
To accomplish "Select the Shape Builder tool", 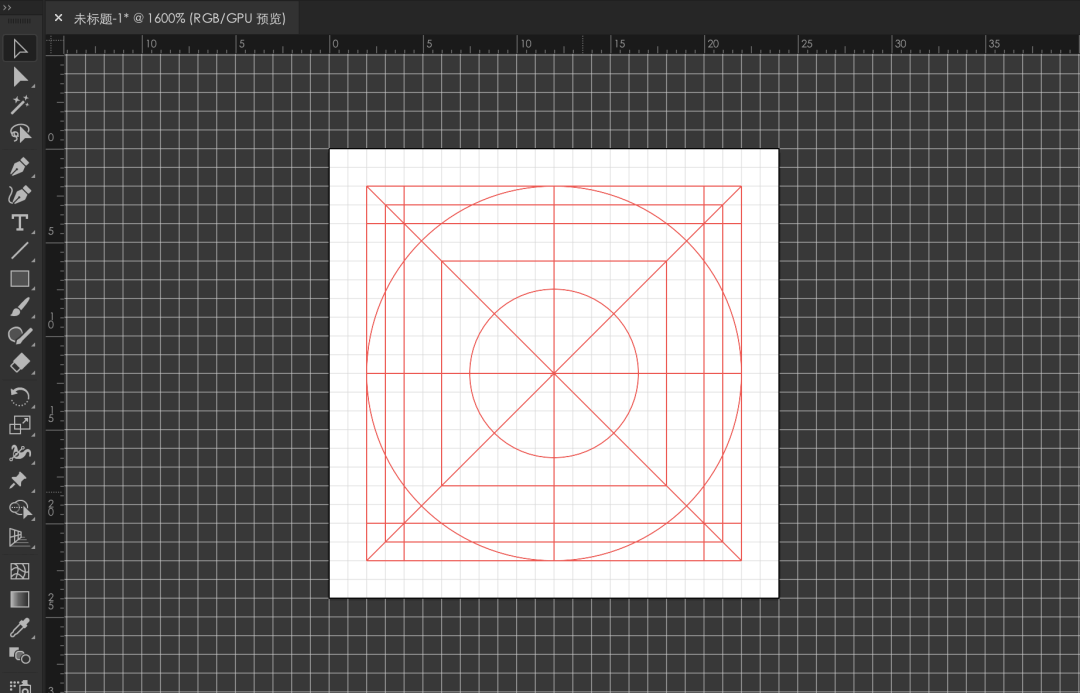I will [19, 509].
